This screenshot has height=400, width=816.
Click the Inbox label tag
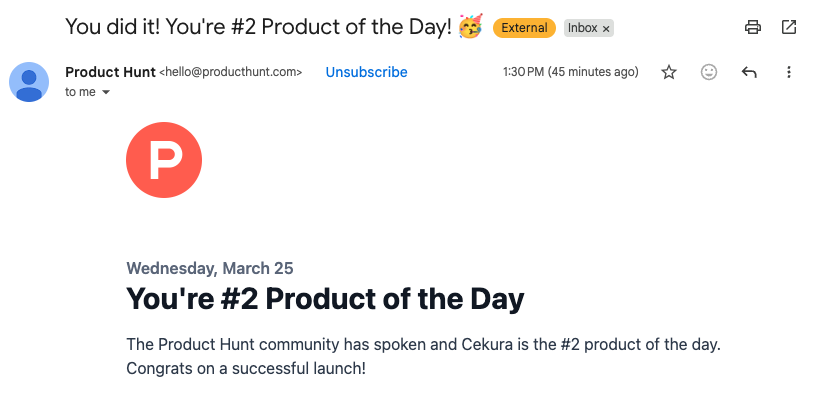tap(582, 28)
